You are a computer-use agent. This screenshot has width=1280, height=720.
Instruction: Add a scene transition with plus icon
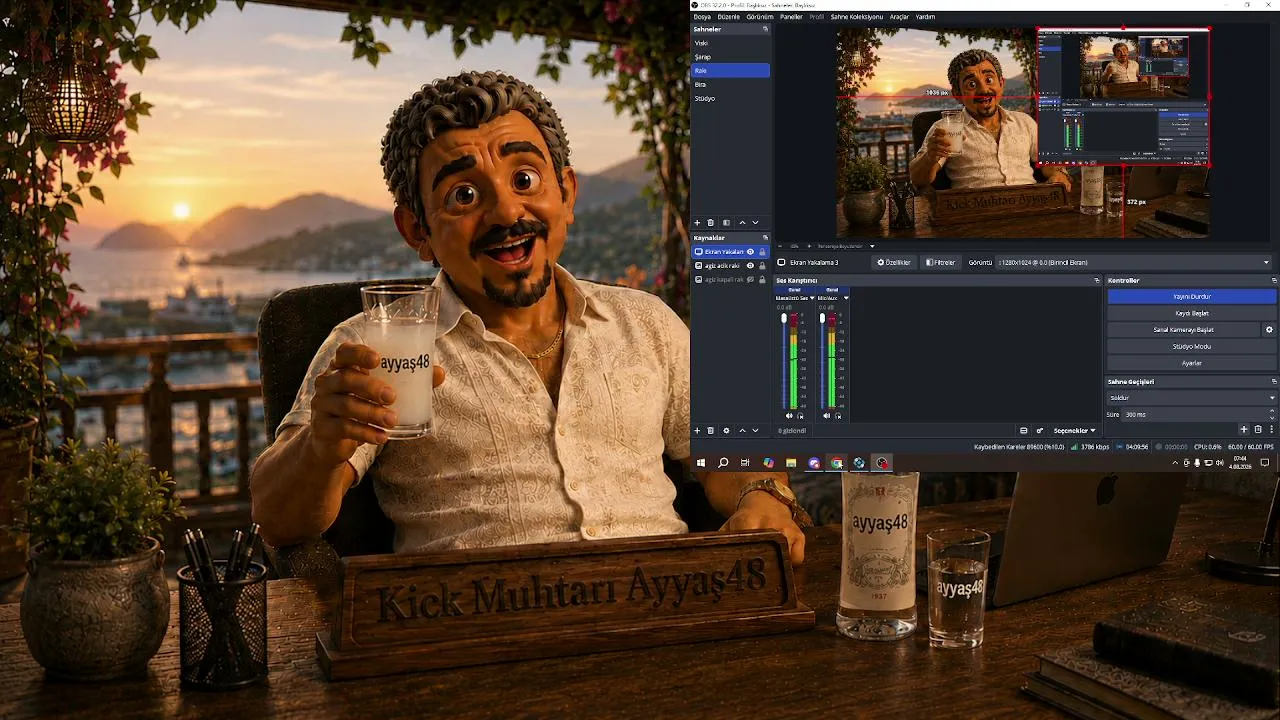coord(1244,430)
